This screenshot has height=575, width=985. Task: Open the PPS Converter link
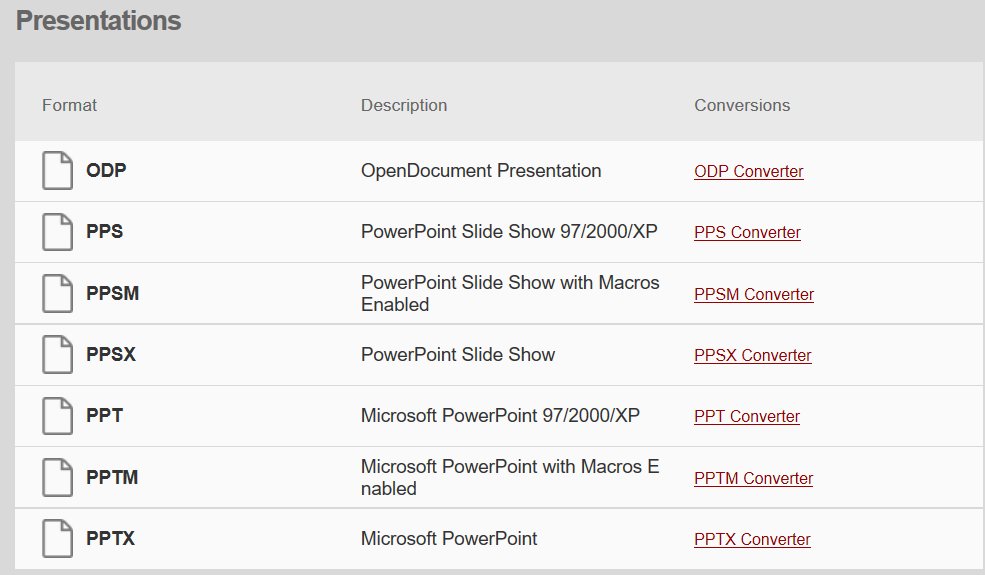747,233
